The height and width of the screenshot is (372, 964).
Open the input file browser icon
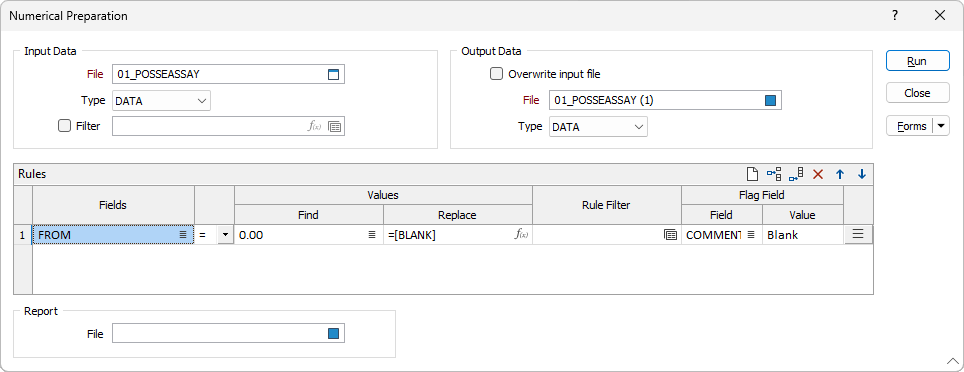pyautogui.click(x=333, y=74)
